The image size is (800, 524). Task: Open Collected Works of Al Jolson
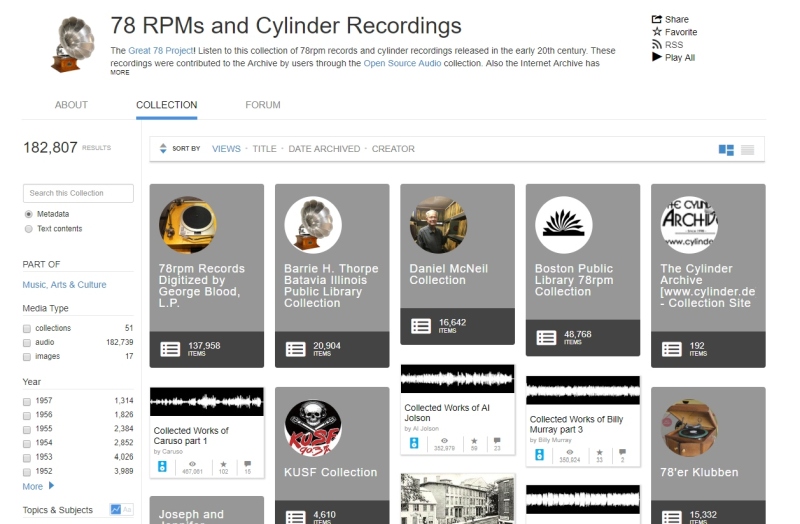446,413
